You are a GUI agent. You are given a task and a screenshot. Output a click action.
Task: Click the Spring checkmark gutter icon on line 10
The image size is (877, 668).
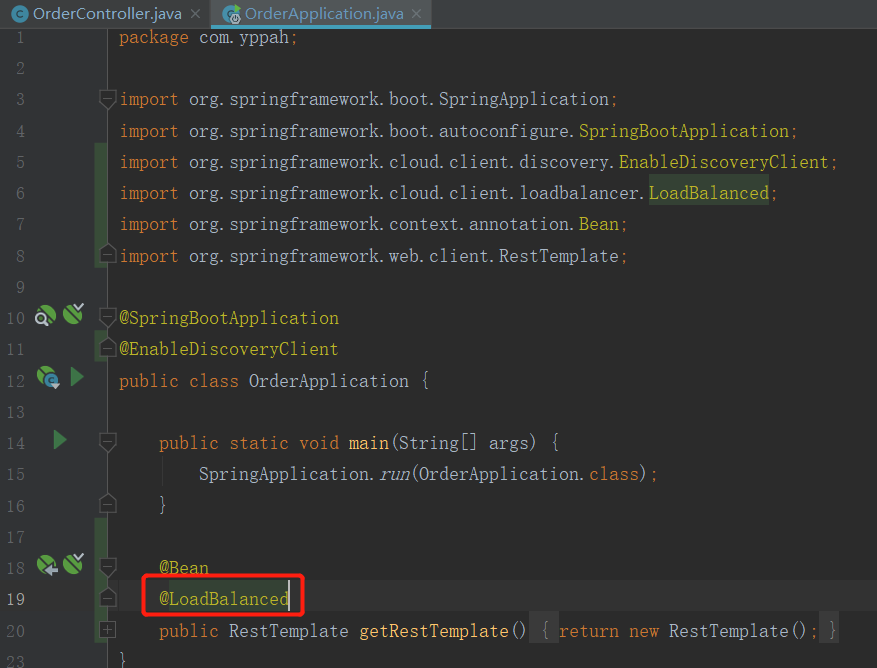click(73, 314)
